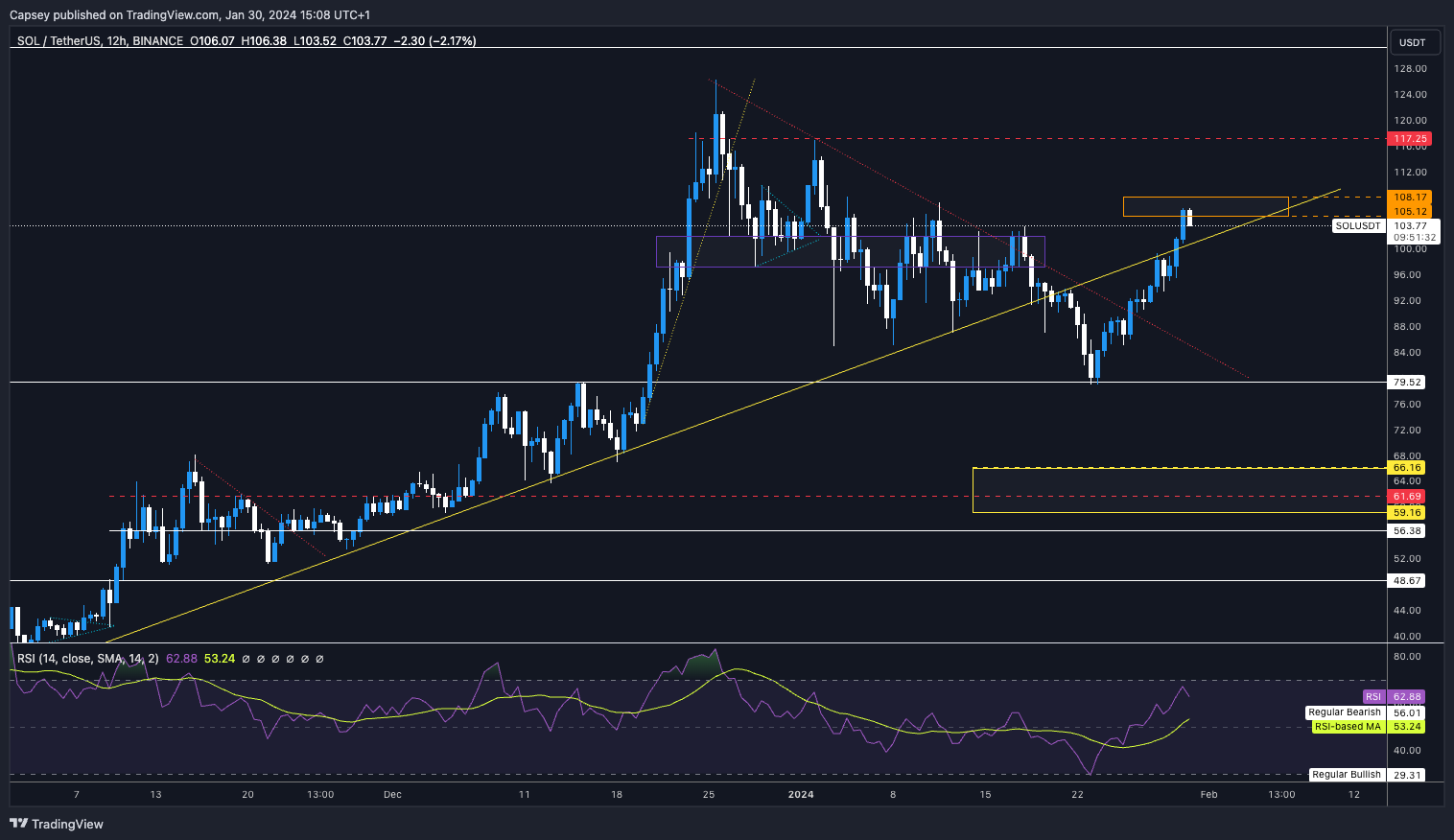Click the 56.38 horizontal line price label
1454x840 pixels.
click(x=1408, y=530)
